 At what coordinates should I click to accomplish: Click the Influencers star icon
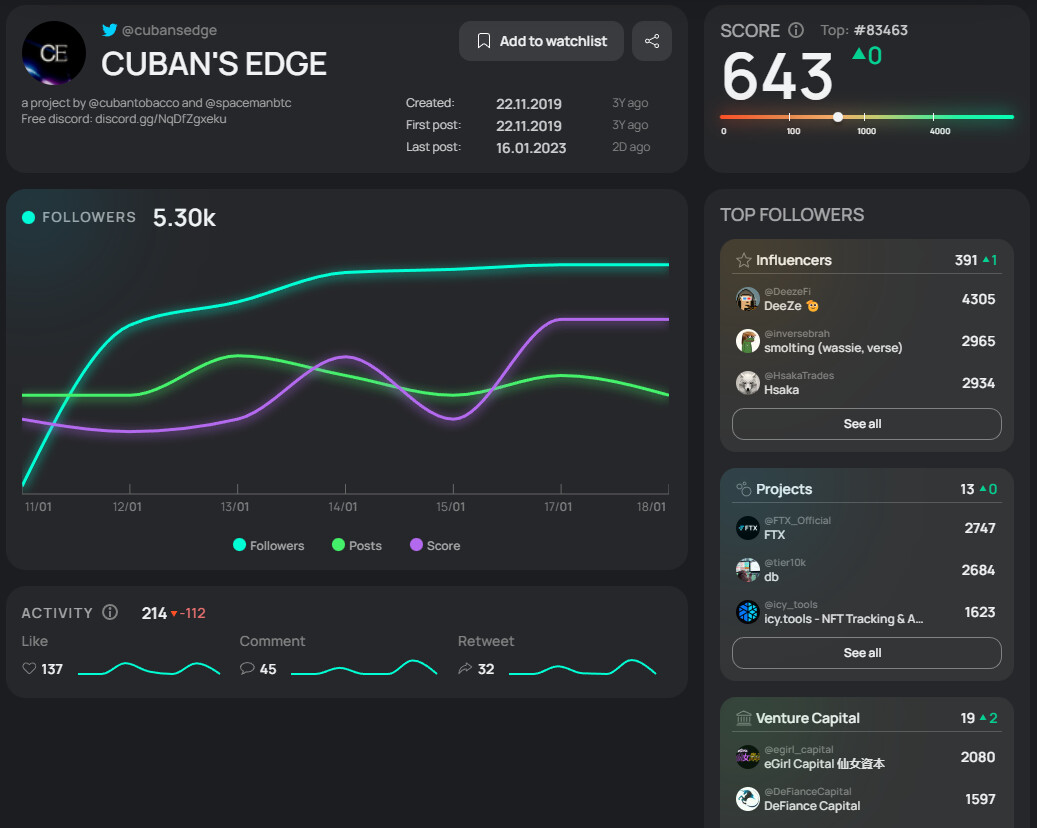click(743, 260)
